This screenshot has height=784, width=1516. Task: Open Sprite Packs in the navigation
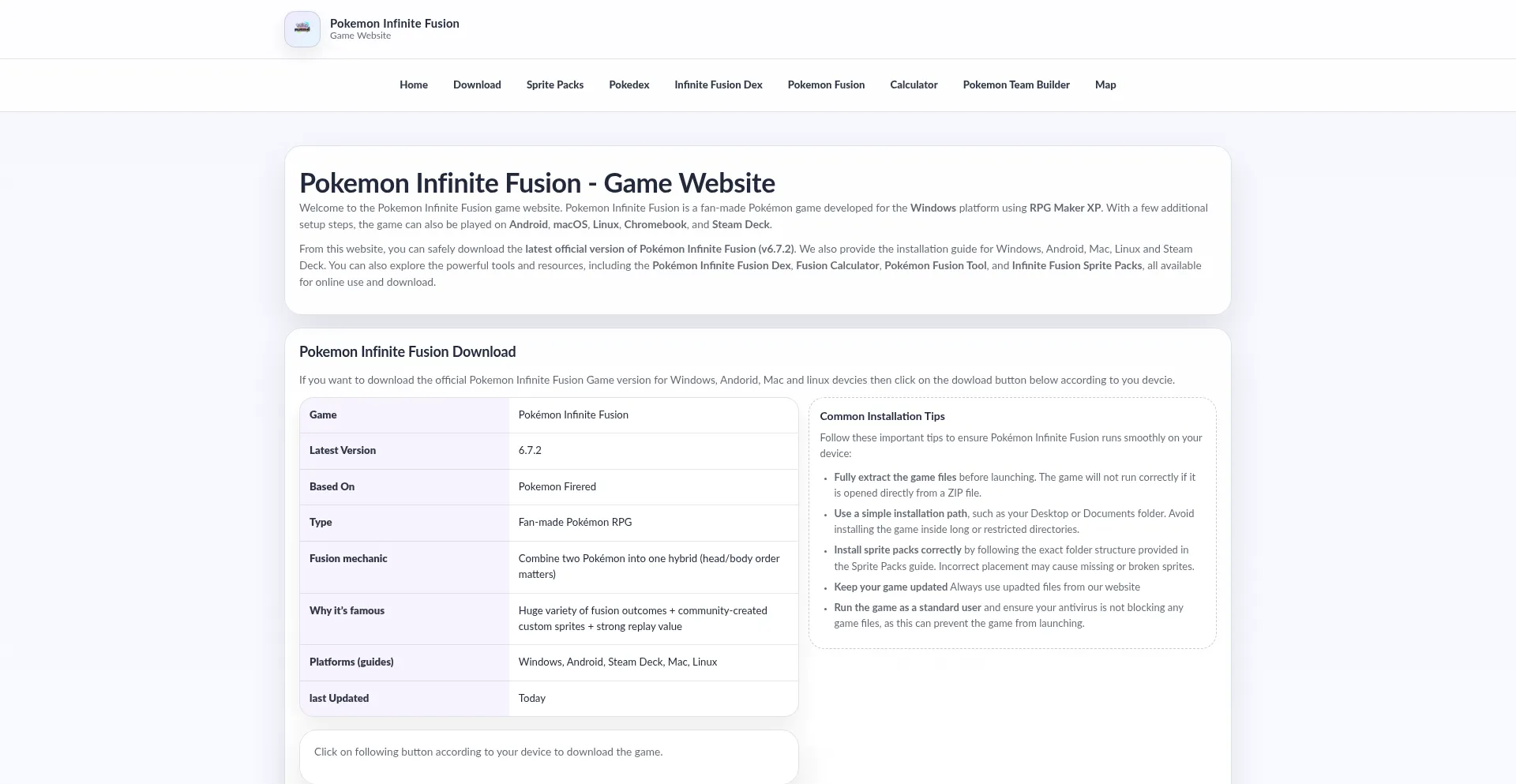(555, 85)
